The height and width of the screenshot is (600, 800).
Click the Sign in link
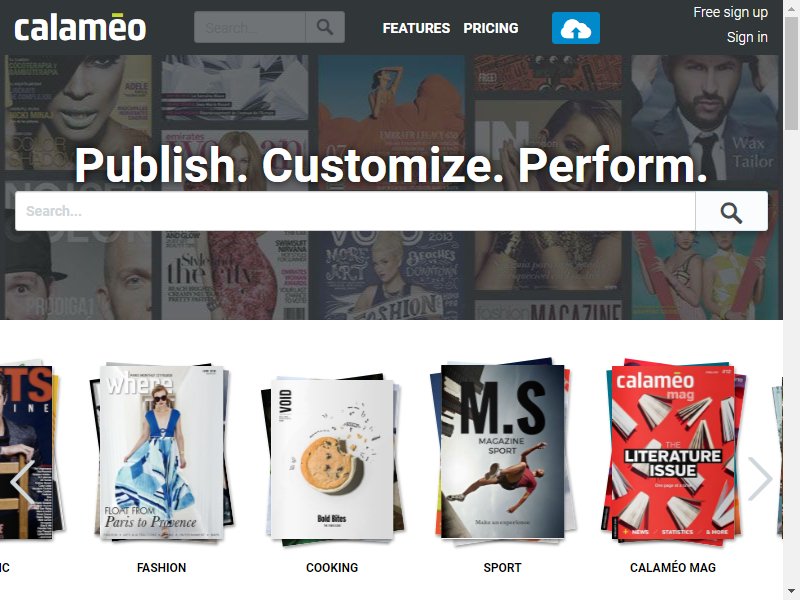(x=747, y=37)
